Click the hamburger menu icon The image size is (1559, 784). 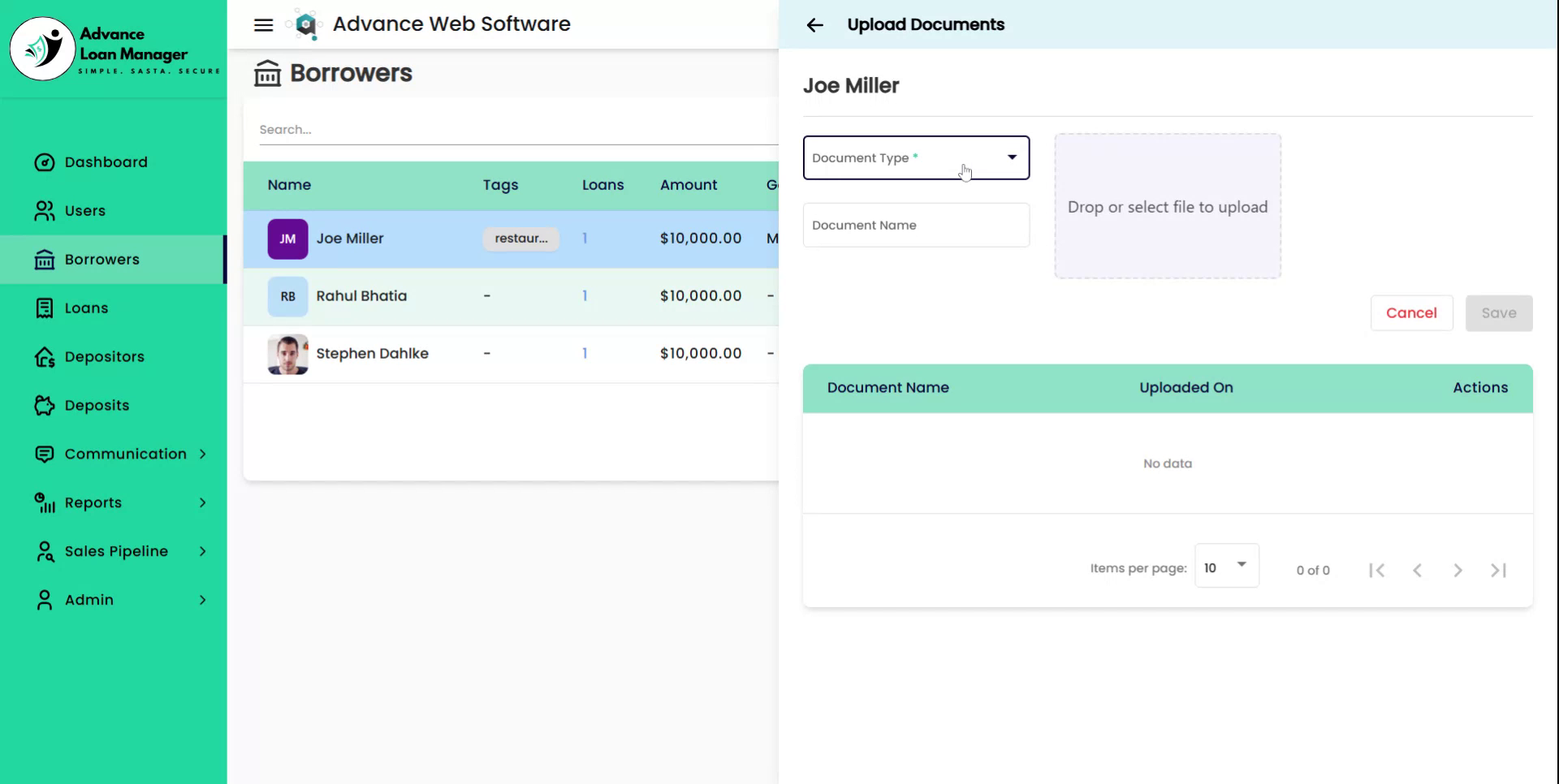(x=263, y=24)
